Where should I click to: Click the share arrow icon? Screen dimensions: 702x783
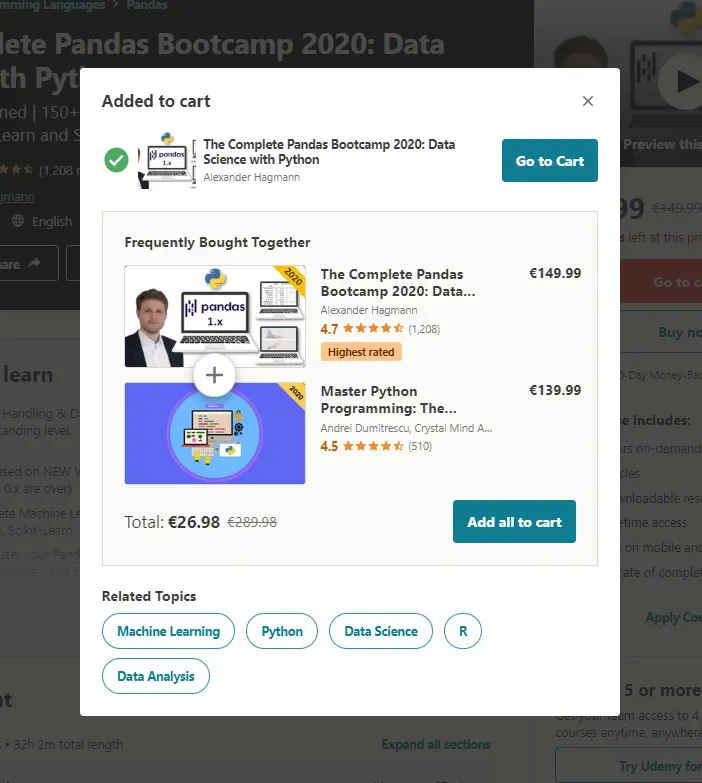pyautogui.click(x=34, y=263)
